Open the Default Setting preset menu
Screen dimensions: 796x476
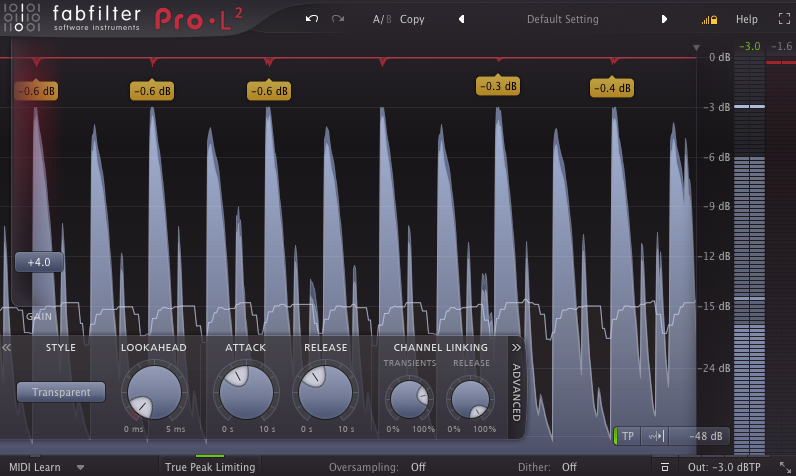point(562,19)
